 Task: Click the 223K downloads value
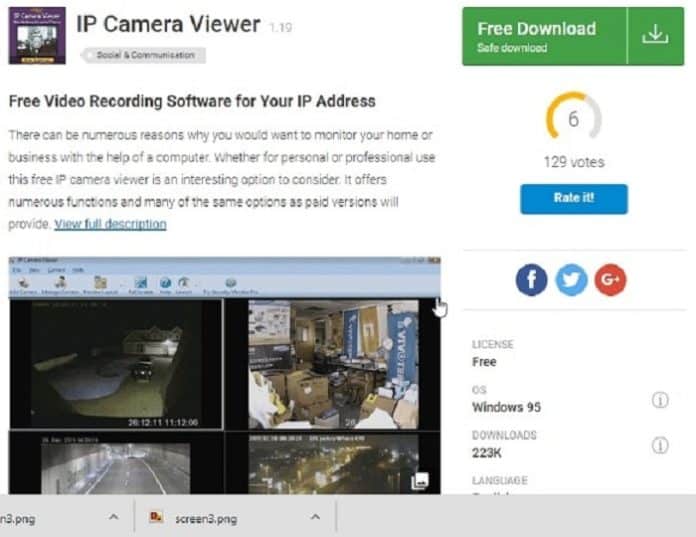487,453
